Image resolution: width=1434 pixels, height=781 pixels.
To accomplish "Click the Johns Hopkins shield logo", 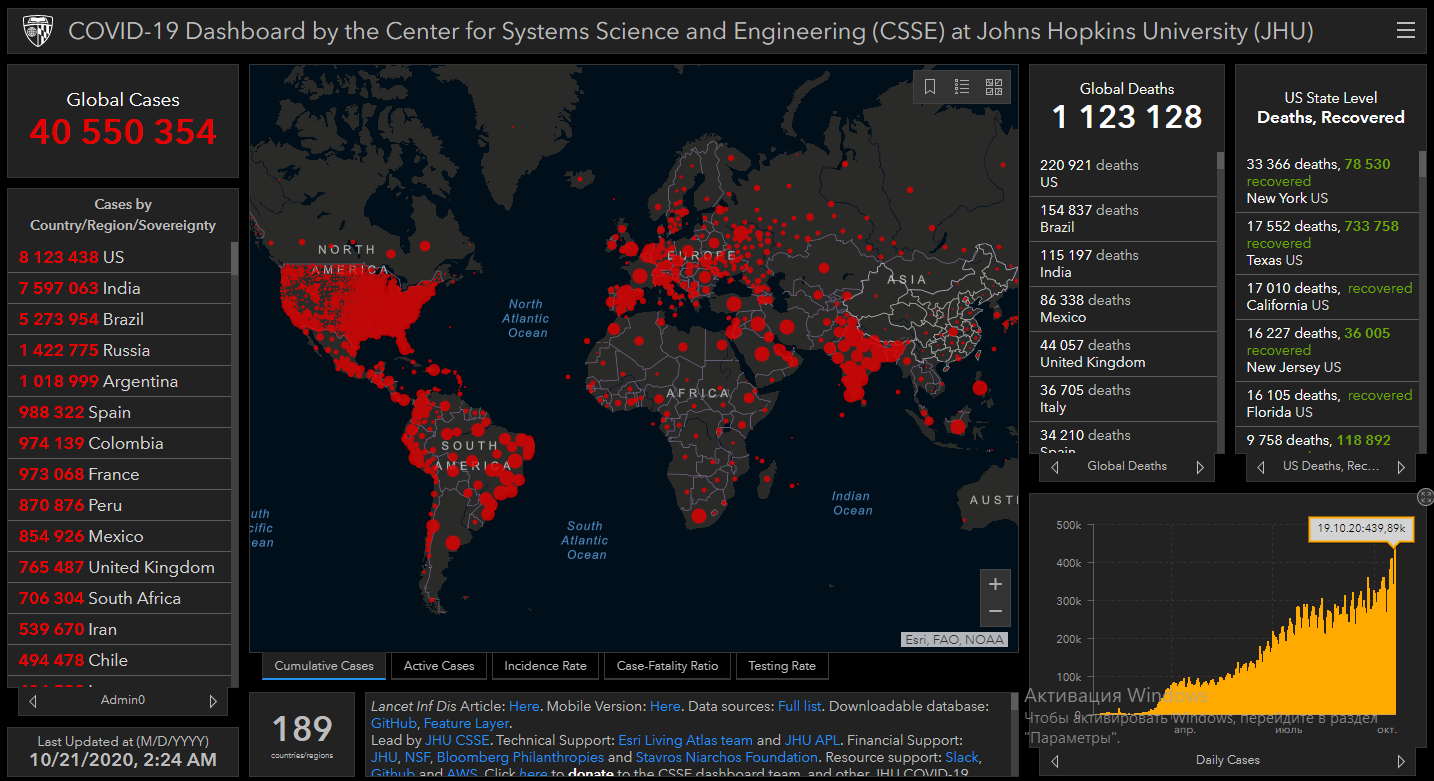I will click(38, 31).
